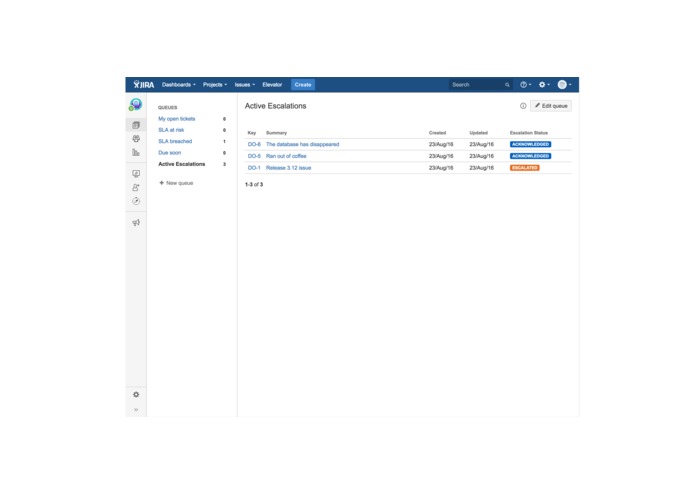Open the Elevator menu item

click(272, 85)
